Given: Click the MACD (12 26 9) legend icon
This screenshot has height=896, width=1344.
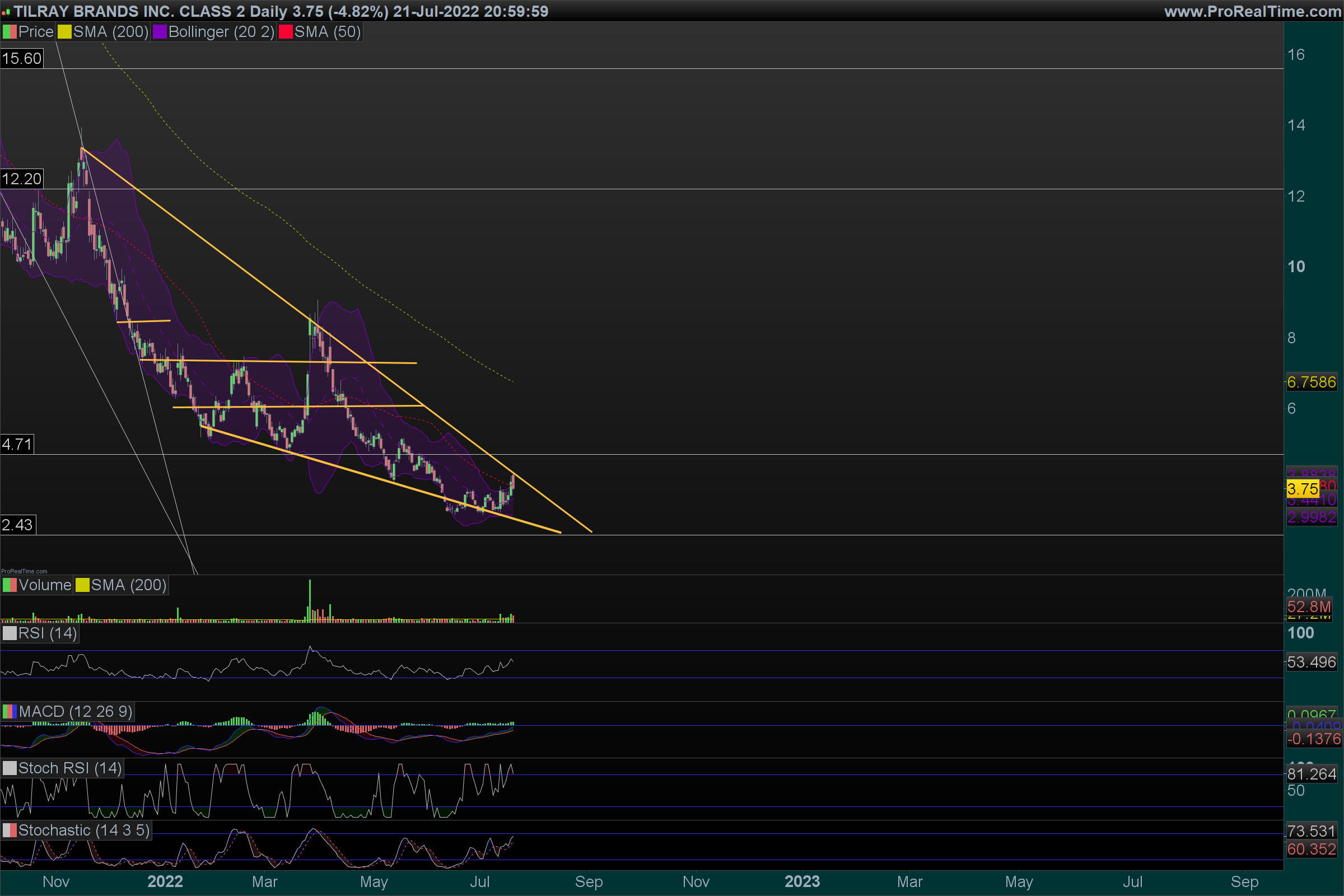Looking at the screenshot, I should tap(10, 711).
